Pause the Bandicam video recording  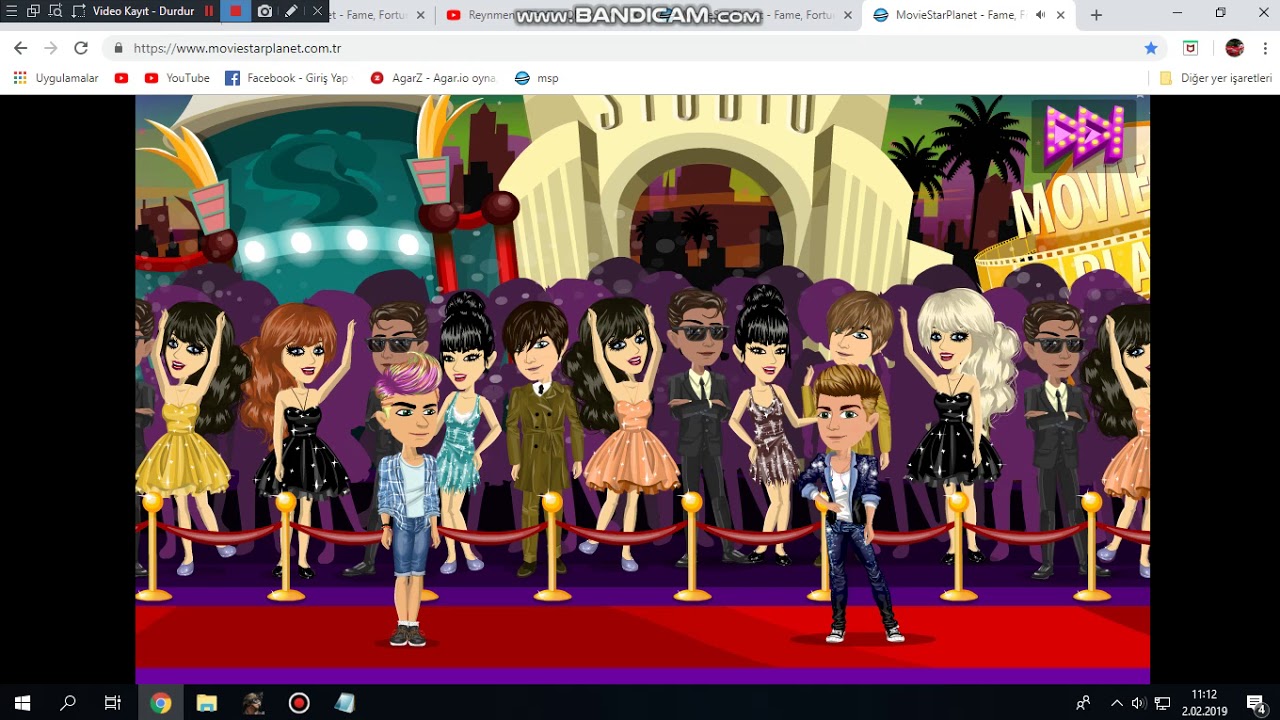click(x=209, y=12)
